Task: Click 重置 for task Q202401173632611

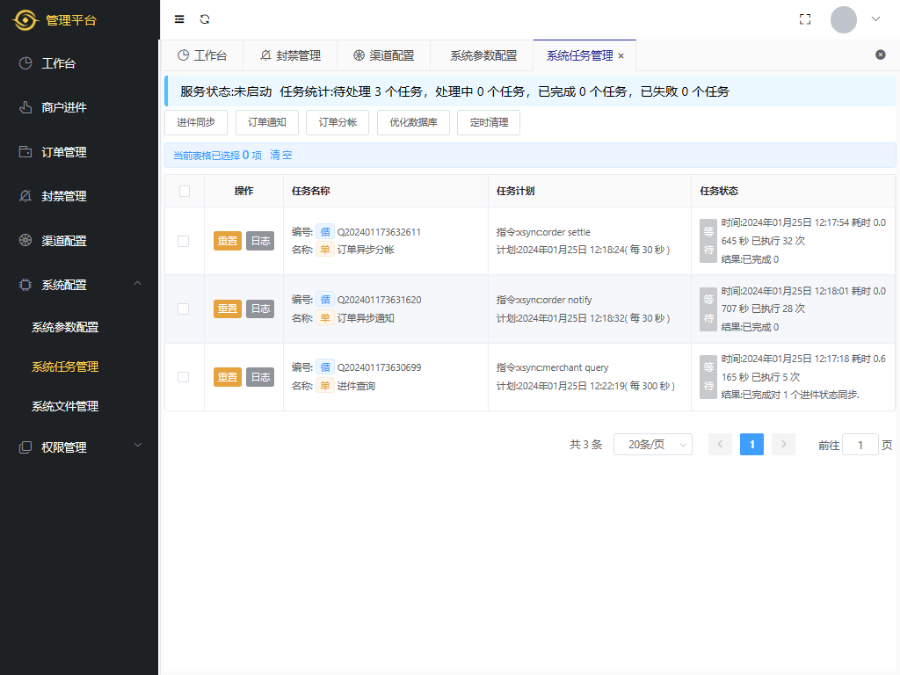Action: tap(227, 241)
